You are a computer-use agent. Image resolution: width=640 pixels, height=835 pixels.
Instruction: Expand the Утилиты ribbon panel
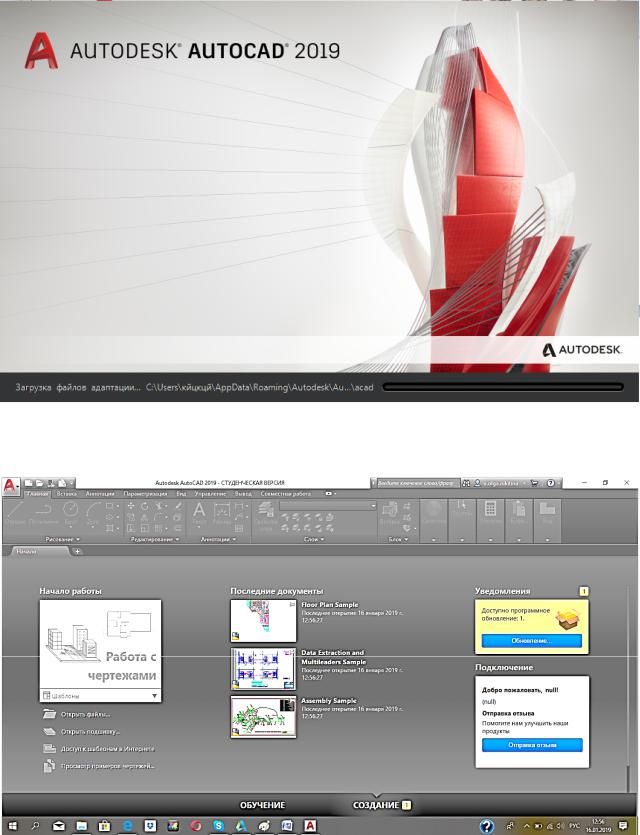tap(490, 539)
